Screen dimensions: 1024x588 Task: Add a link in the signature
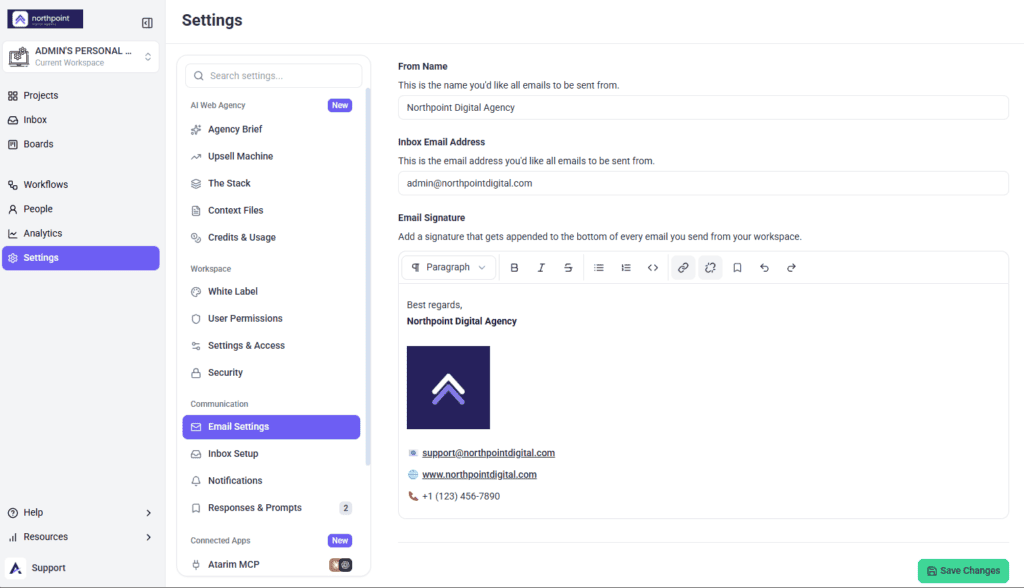tap(683, 268)
